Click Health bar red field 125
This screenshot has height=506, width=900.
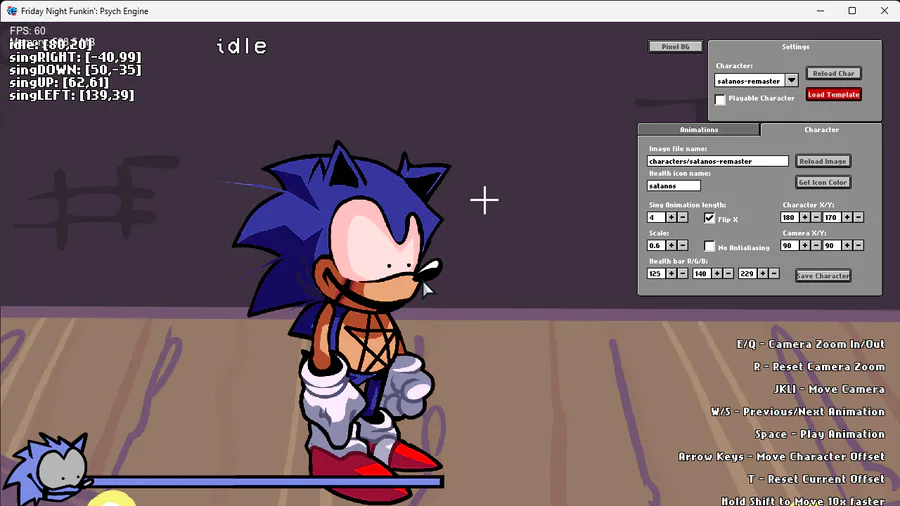(x=655, y=274)
